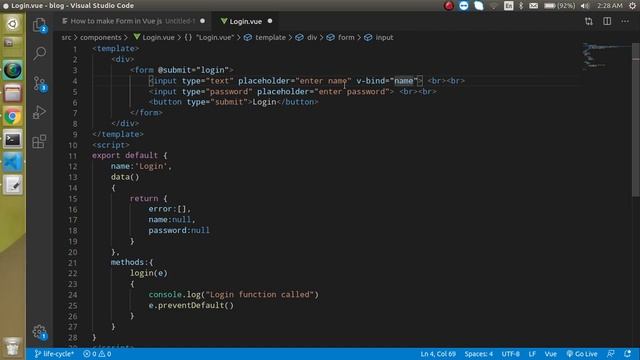Open notifications bell in status bar
640x360 pixels.
click(x=628, y=354)
